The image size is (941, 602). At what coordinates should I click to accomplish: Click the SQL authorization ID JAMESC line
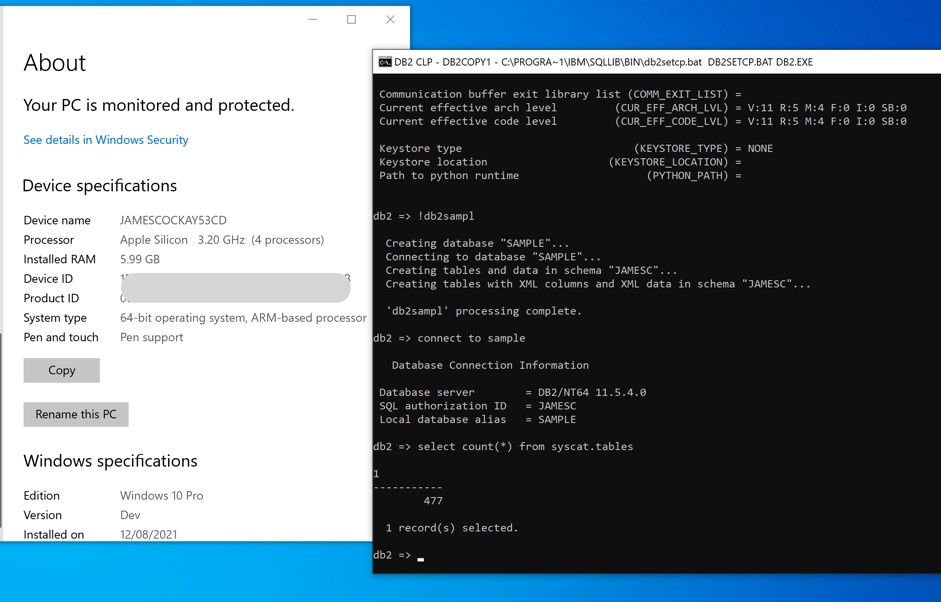click(478, 406)
